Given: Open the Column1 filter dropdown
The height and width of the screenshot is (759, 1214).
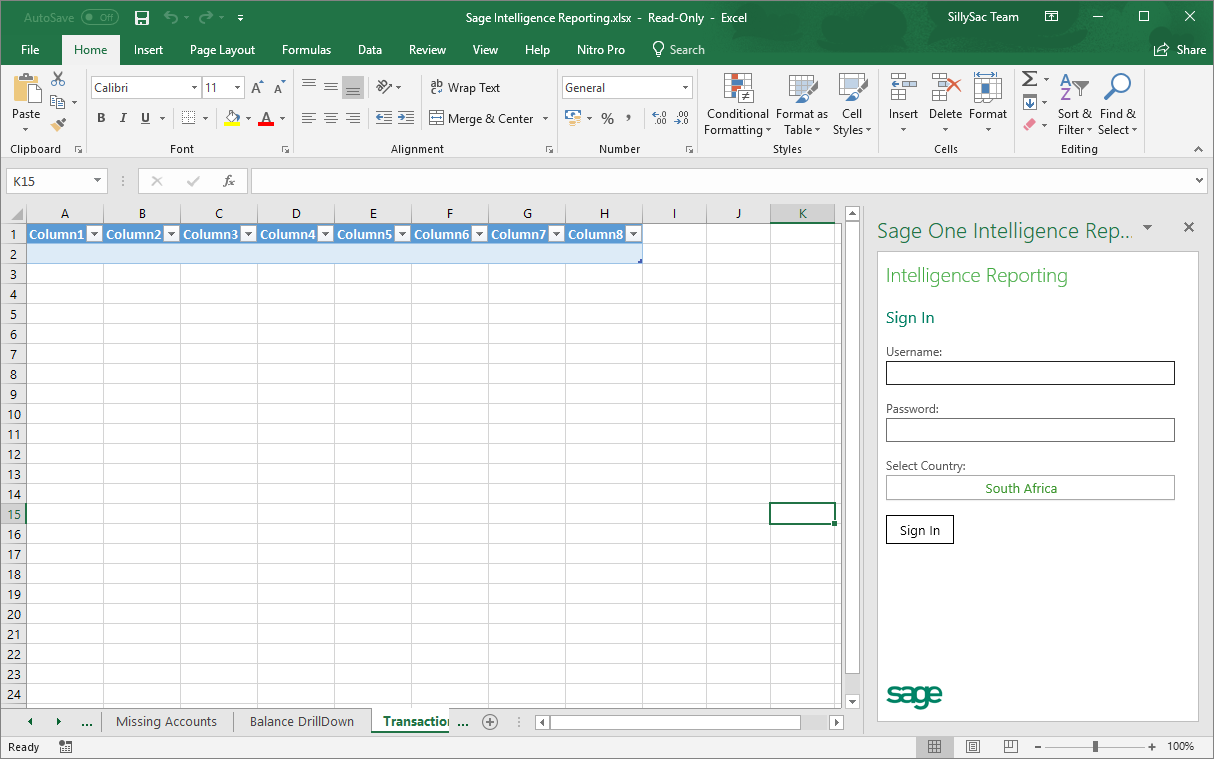Looking at the screenshot, I should click(94, 234).
